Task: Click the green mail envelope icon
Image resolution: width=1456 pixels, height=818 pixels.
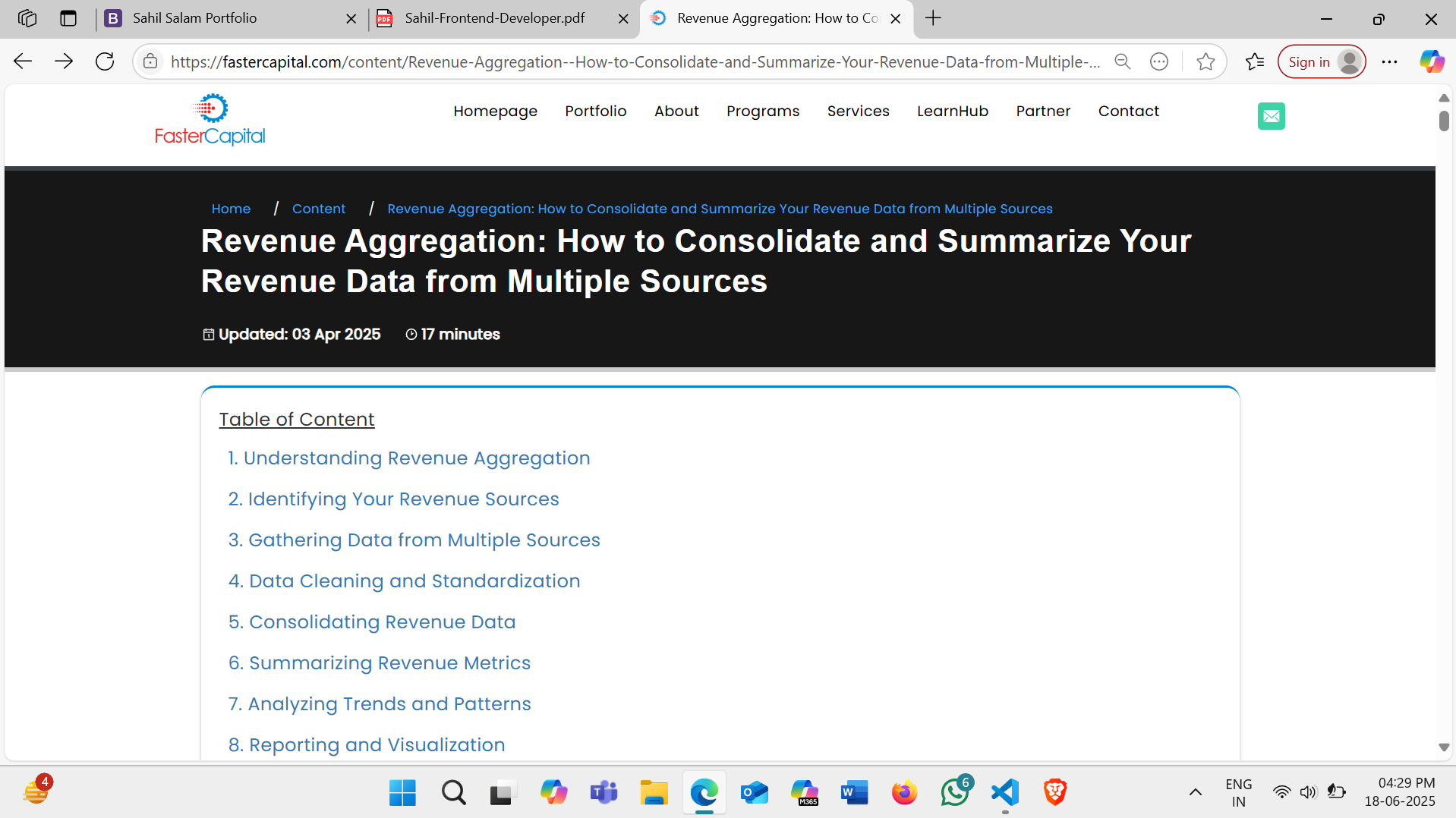Action: pyautogui.click(x=1271, y=116)
